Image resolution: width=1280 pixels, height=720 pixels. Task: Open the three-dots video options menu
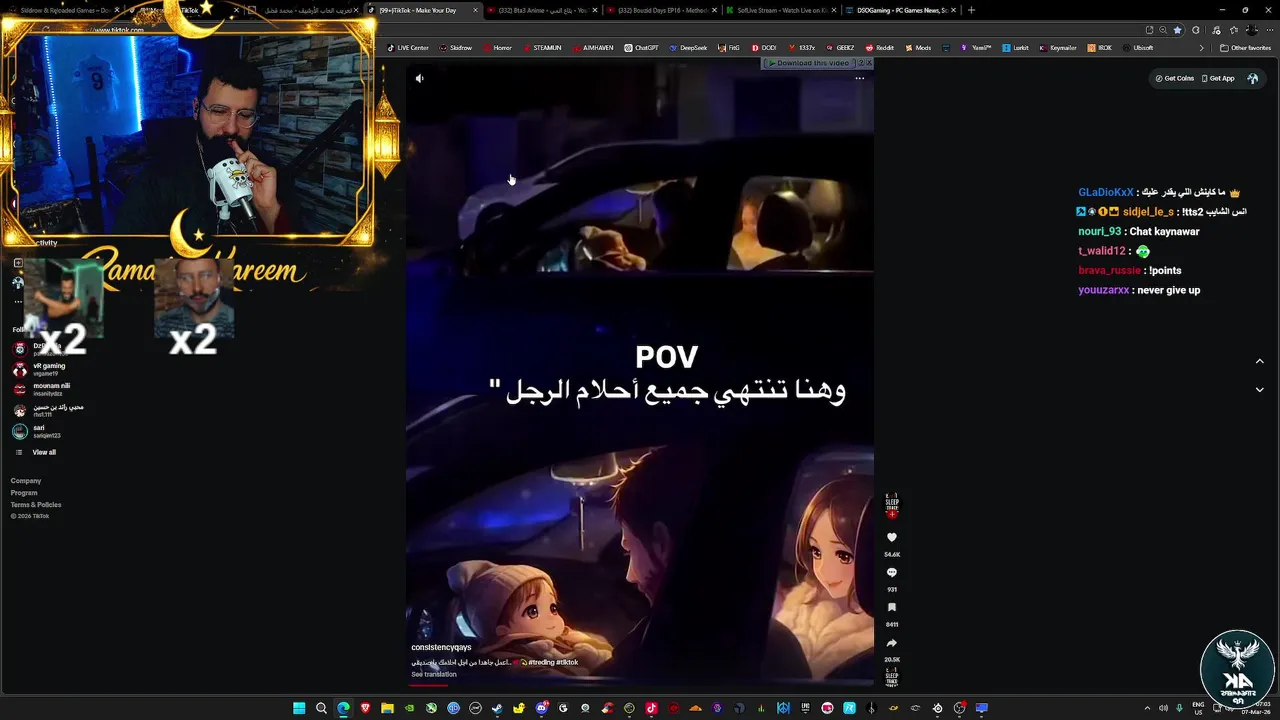pyautogui.click(x=859, y=78)
